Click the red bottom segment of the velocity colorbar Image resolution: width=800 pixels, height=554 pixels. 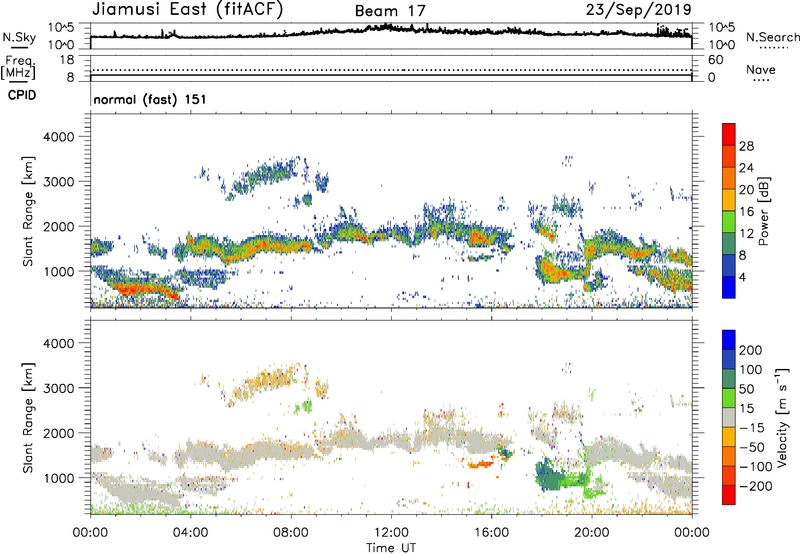pos(729,495)
